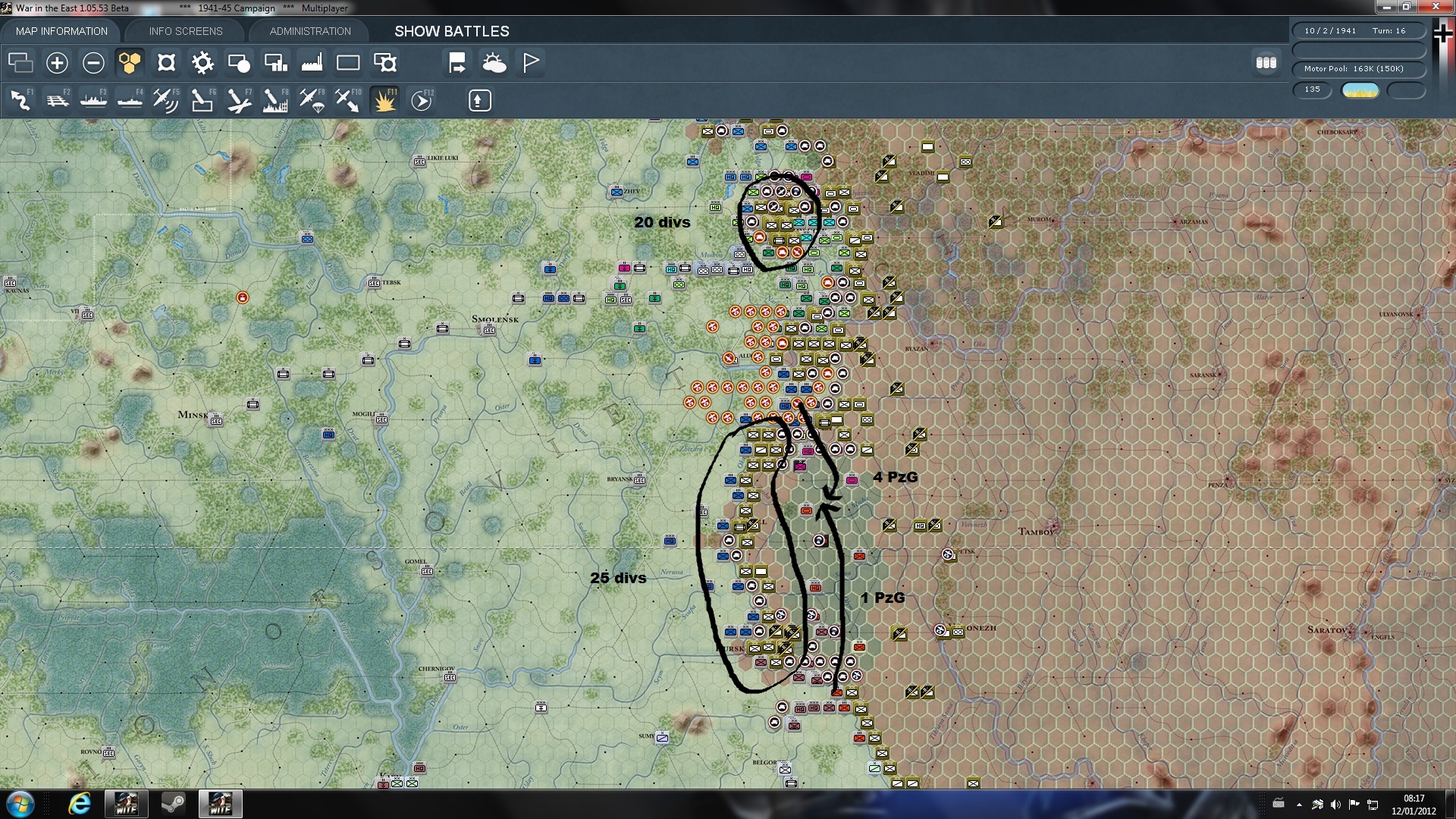Click the Tambov city on map

click(1053, 526)
